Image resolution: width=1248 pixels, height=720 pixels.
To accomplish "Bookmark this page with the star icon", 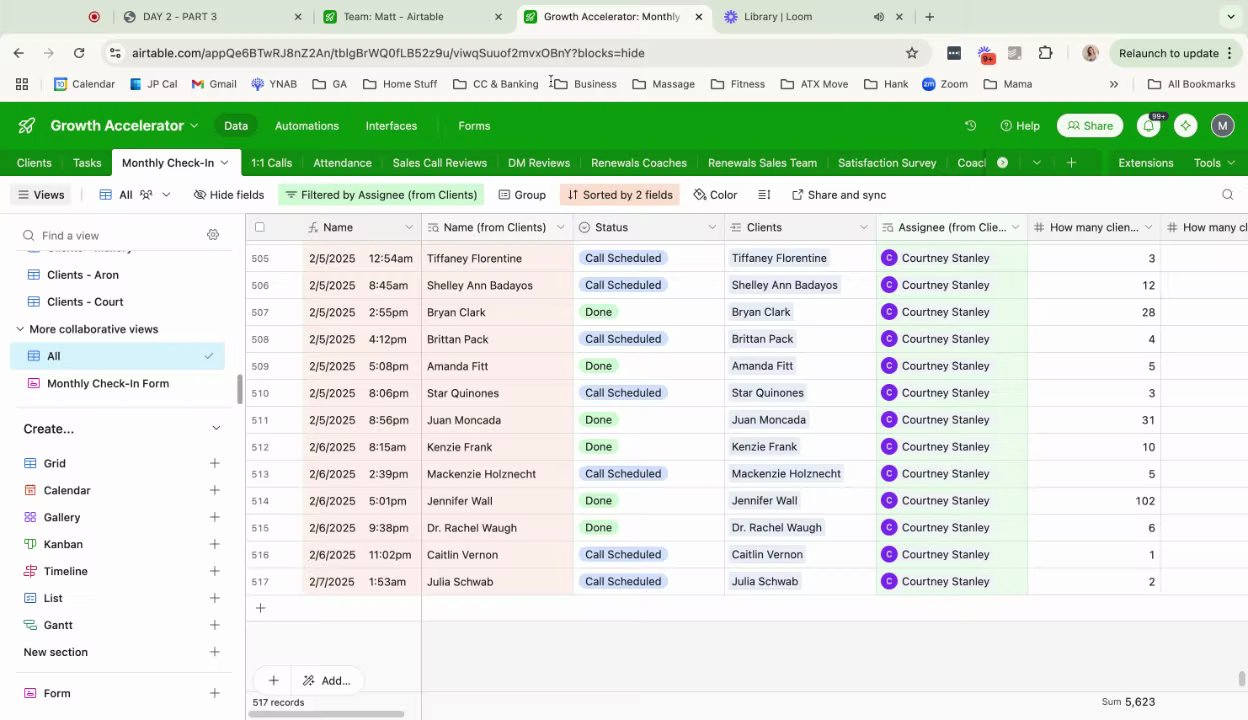I will click(912, 53).
